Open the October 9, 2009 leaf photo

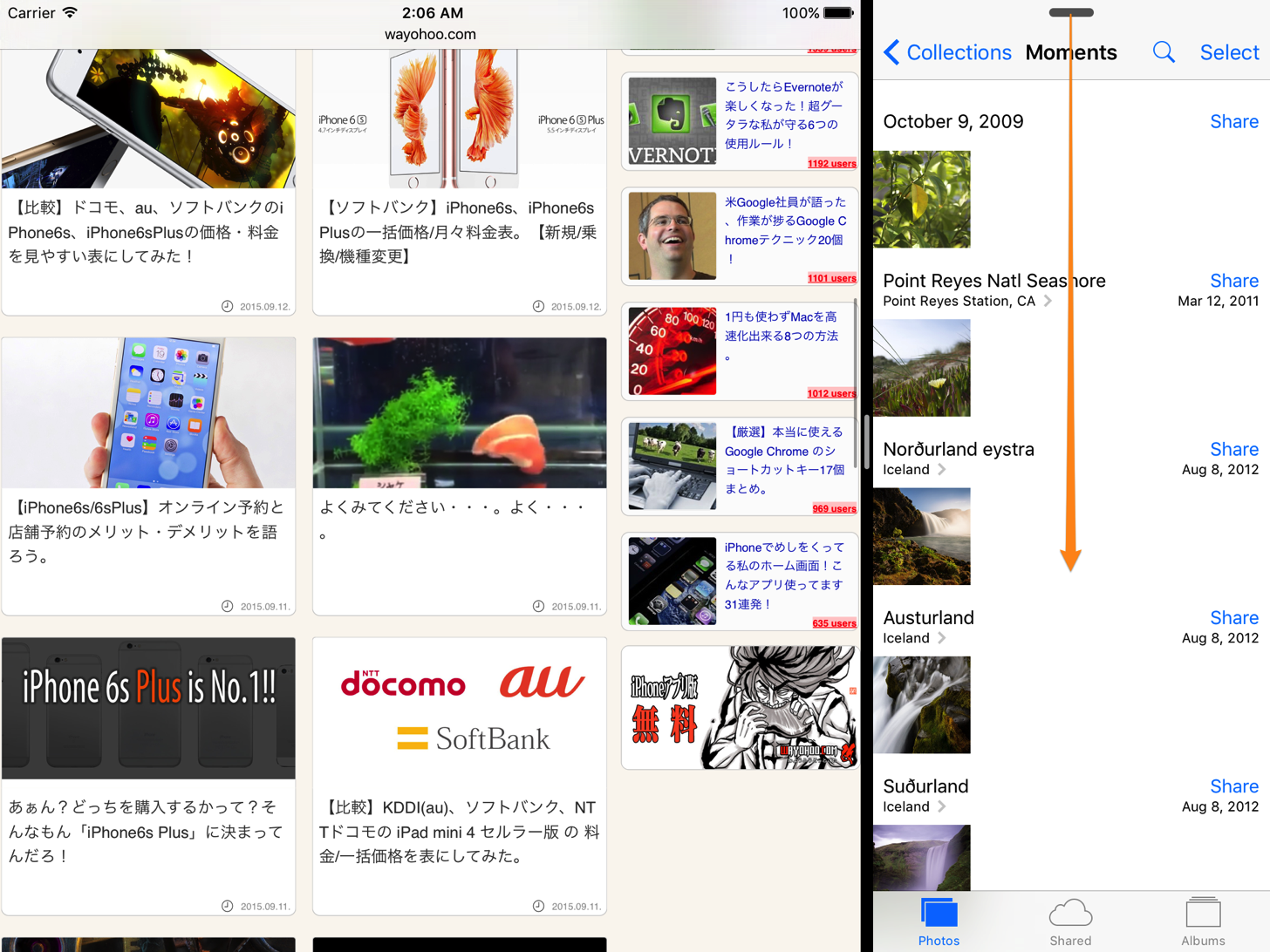pos(922,199)
